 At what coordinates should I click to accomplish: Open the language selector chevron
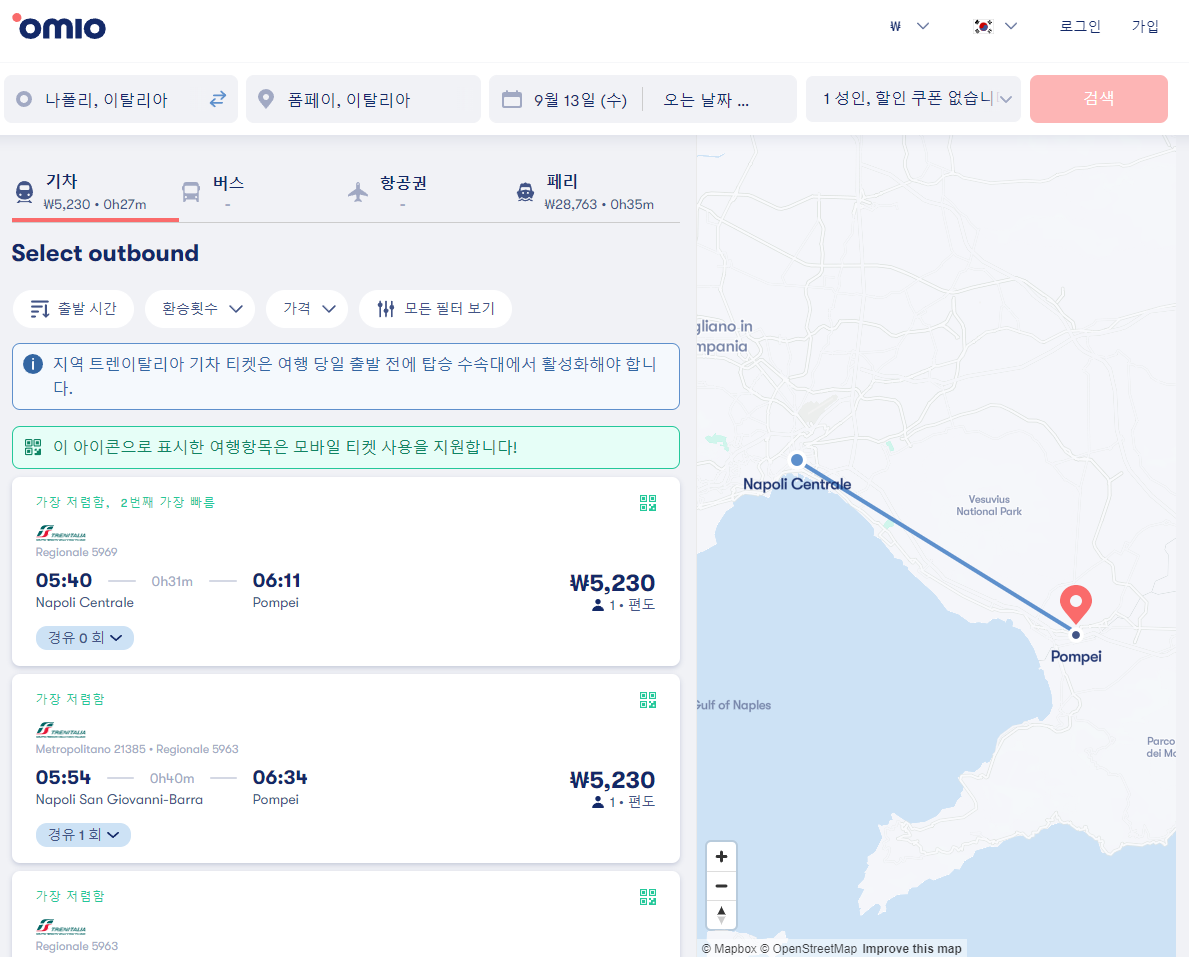click(x=1011, y=26)
